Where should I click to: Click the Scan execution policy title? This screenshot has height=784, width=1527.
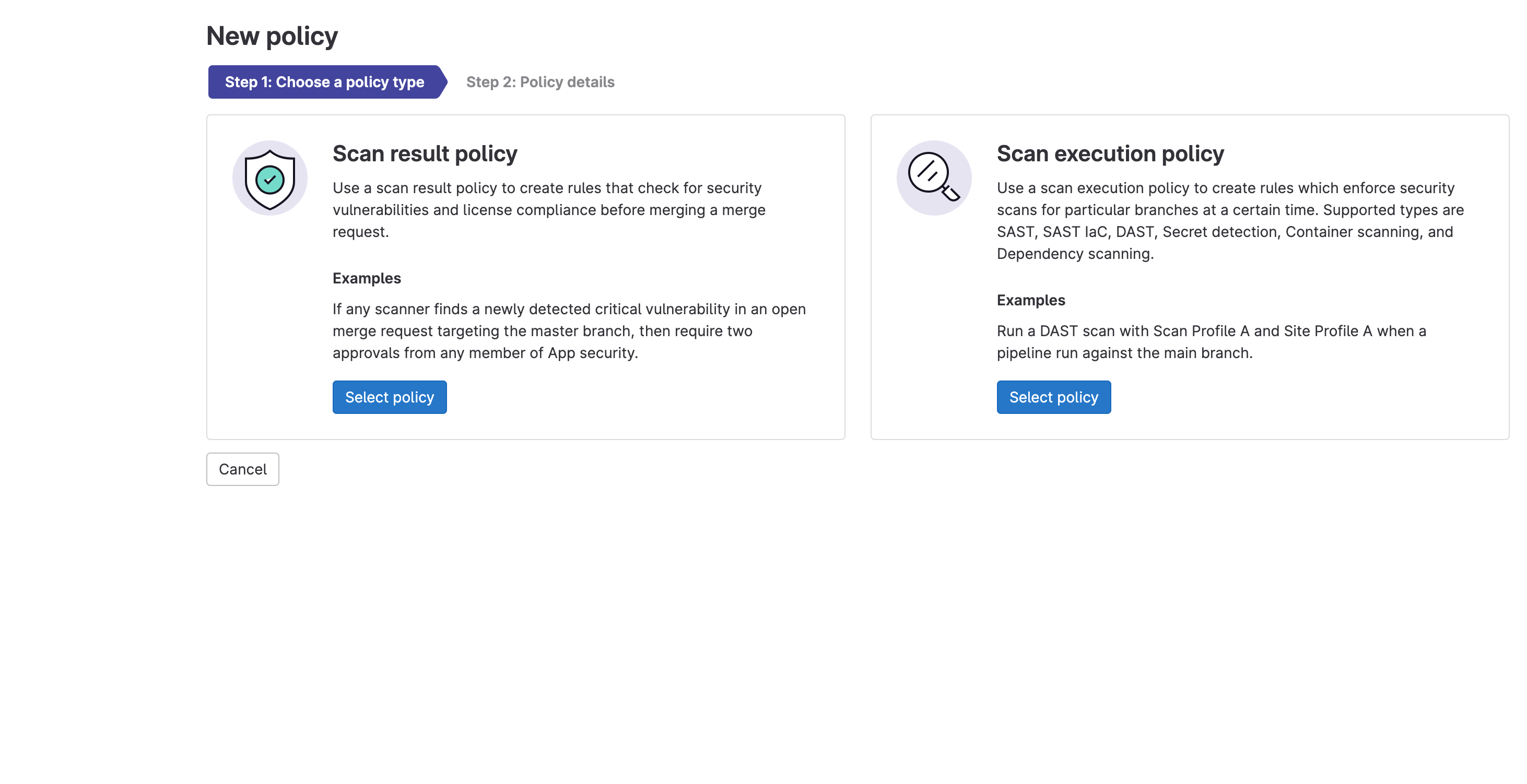pos(1110,153)
